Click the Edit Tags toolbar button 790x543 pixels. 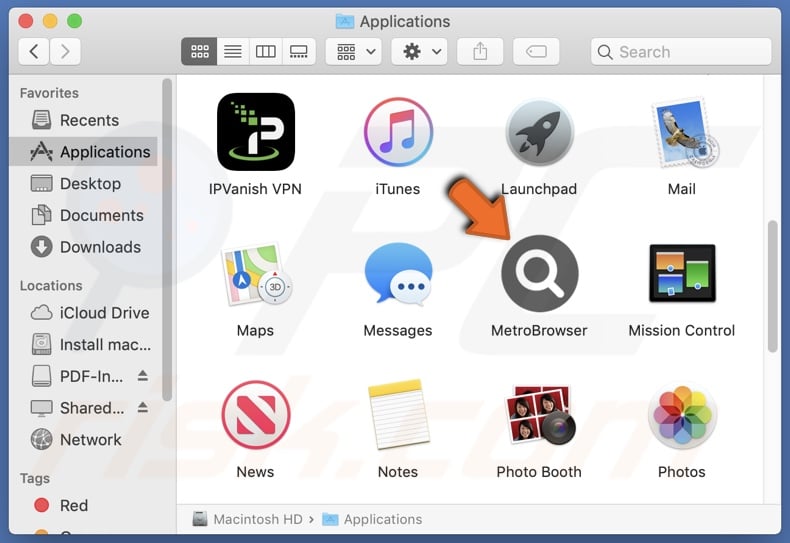[536, 51]
